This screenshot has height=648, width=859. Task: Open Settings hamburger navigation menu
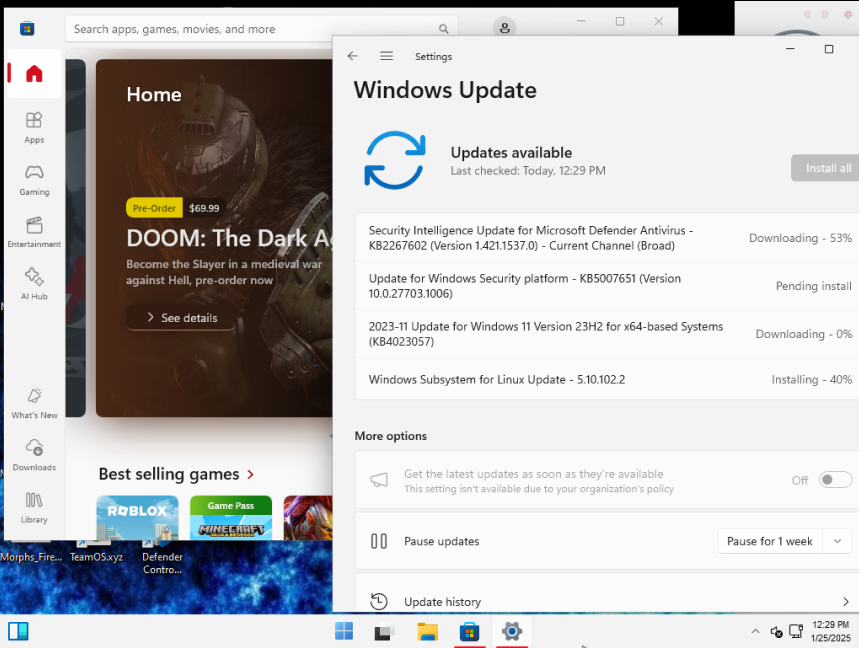(x=386, y=56)
